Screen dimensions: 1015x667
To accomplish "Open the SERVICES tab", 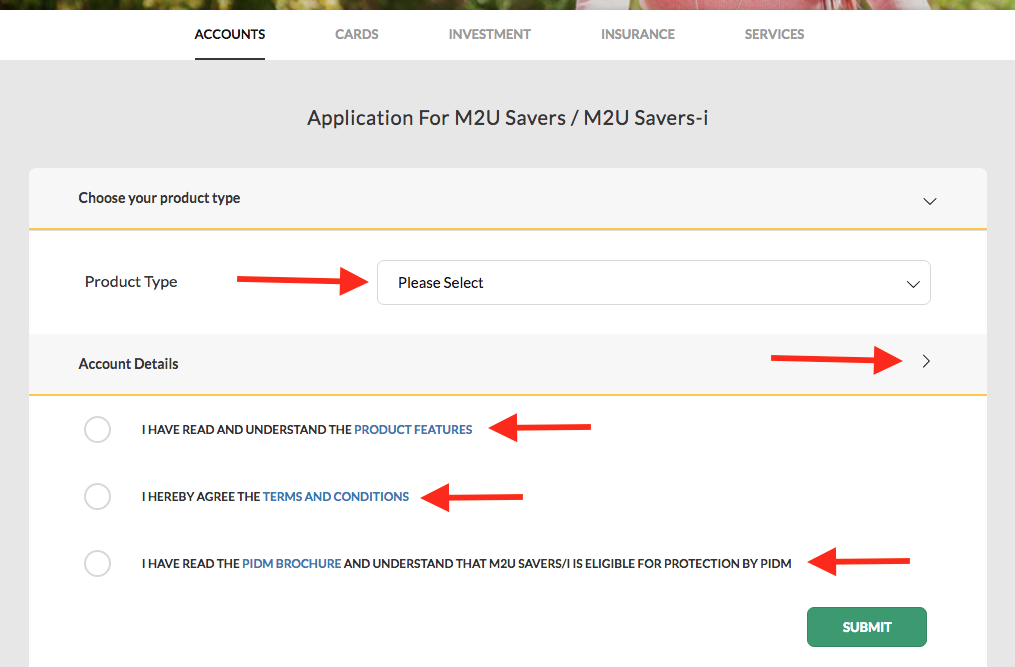I will point(774,34).
